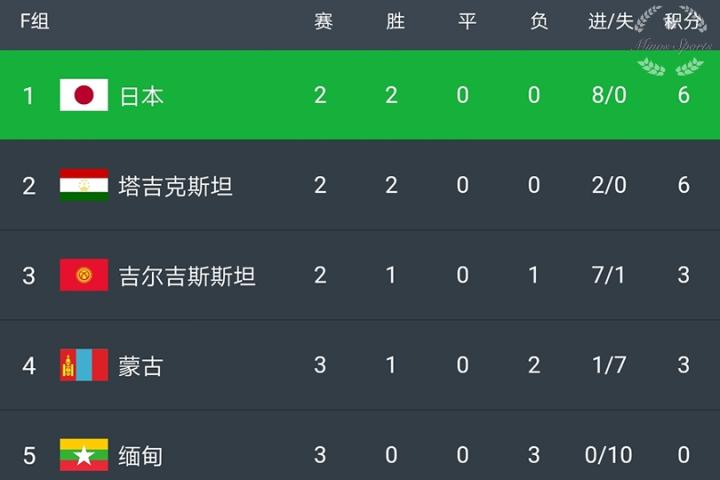
Task: Click Japan's 8/0 goals record
Action: coord(608,95)
